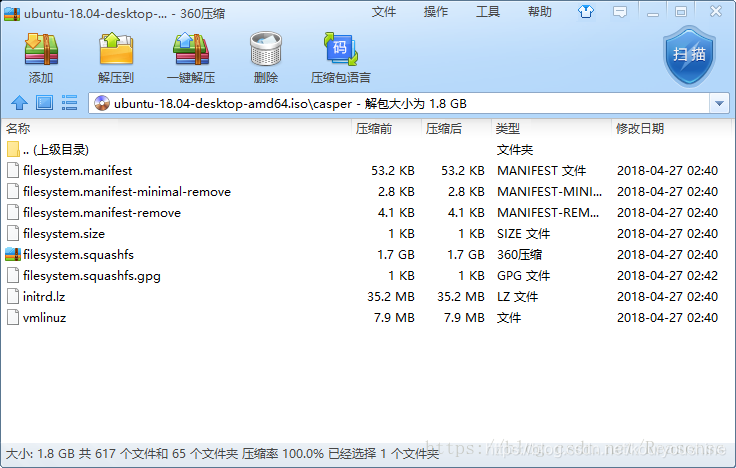Click the .. (上级目录) entry text

[56, 150]
